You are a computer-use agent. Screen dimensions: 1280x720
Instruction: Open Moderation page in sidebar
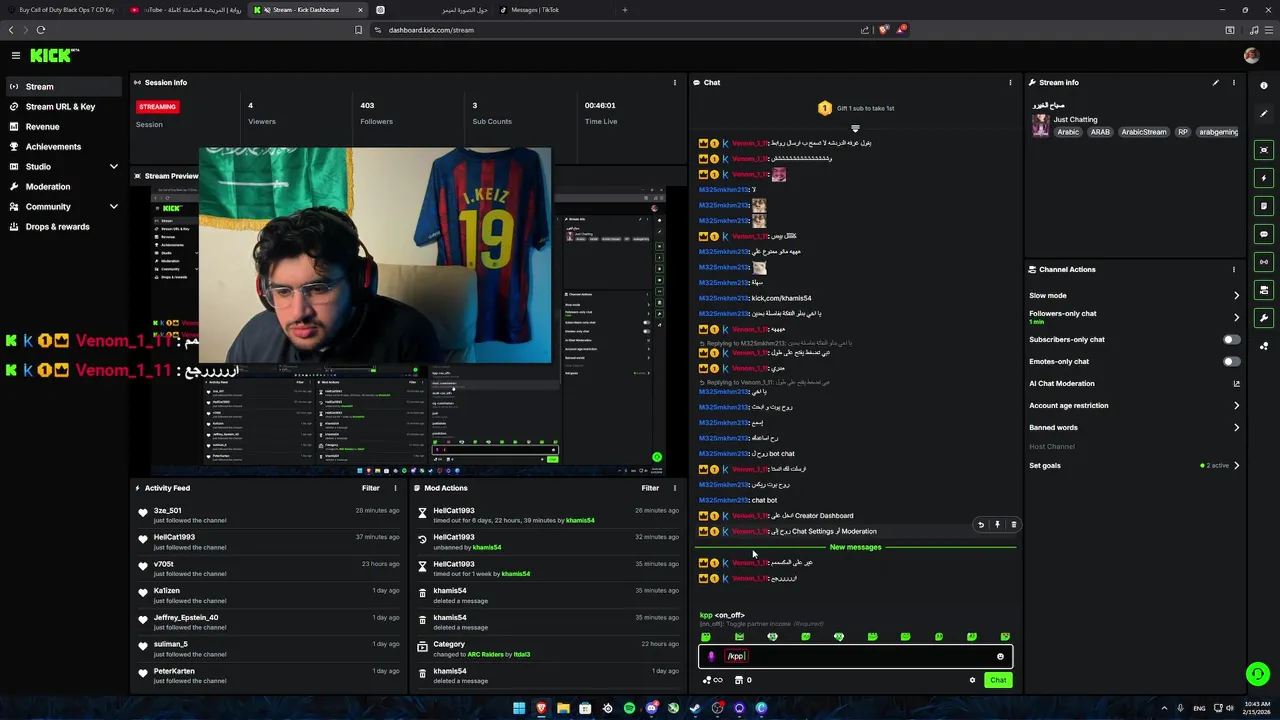65,187
